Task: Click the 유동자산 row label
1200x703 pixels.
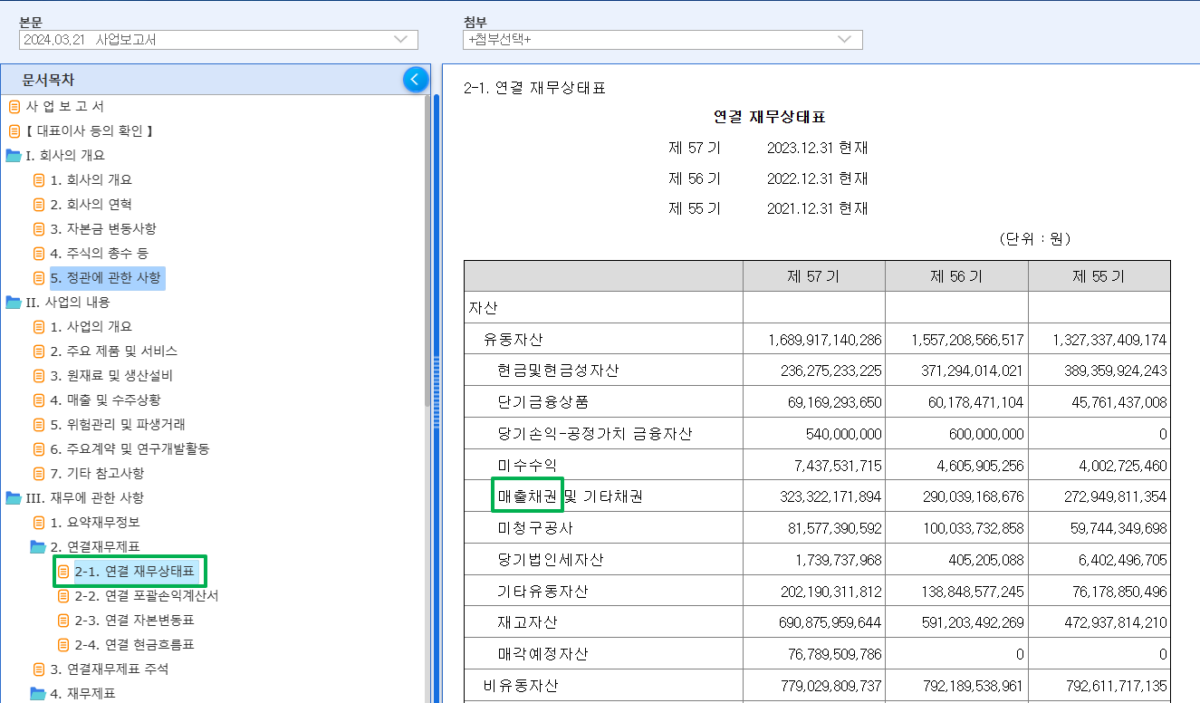Action: click(513, 339)
